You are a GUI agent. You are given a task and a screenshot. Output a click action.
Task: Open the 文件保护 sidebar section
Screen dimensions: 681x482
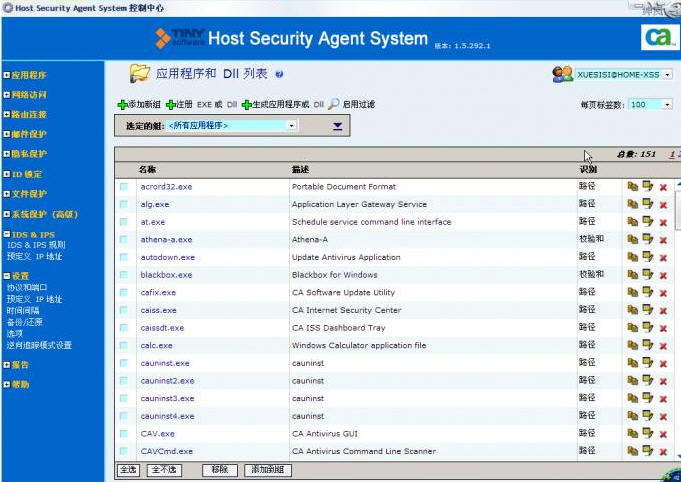29,194
